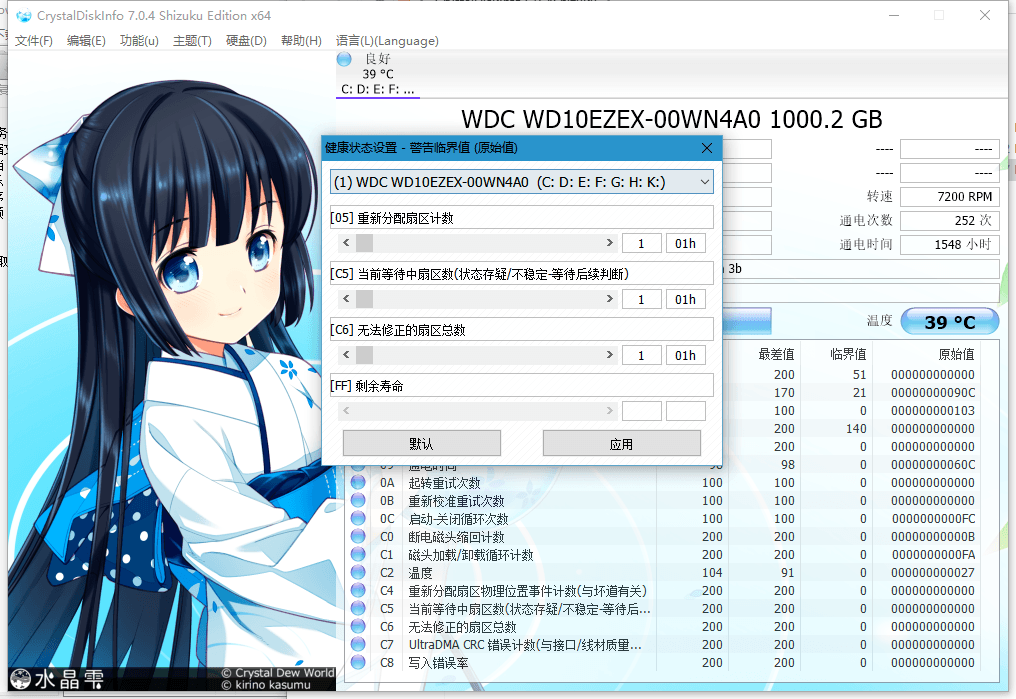Select the 启动-关闭循环次数 attribute row
This screenshot has width=1016, height=699.
pyautogui.click(x=665, y=519)
